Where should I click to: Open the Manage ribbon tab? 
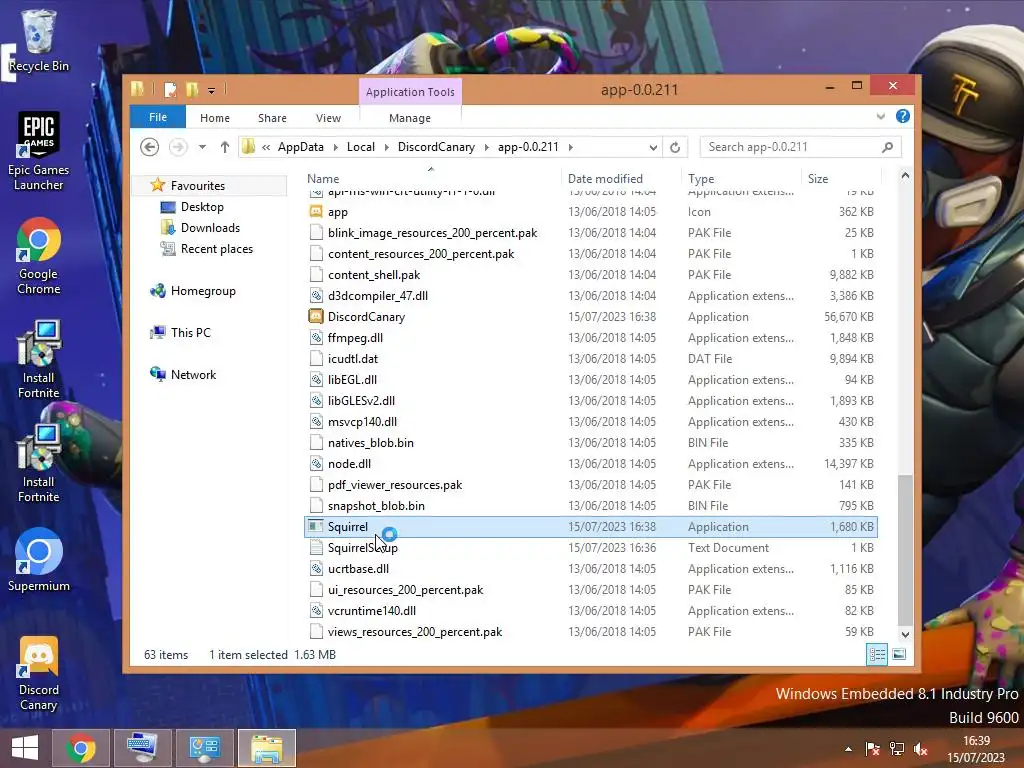pos(409,118)
